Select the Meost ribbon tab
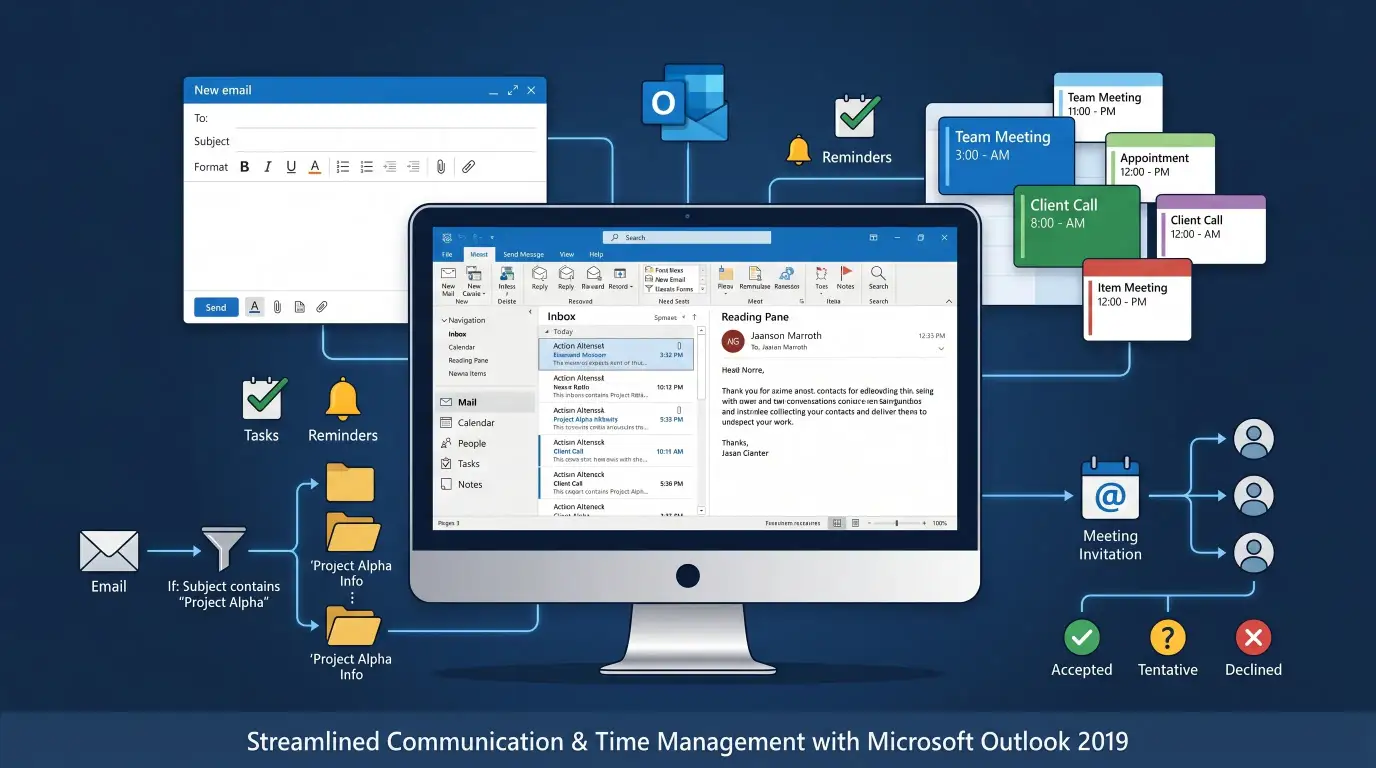 click(x=479, y=254)
